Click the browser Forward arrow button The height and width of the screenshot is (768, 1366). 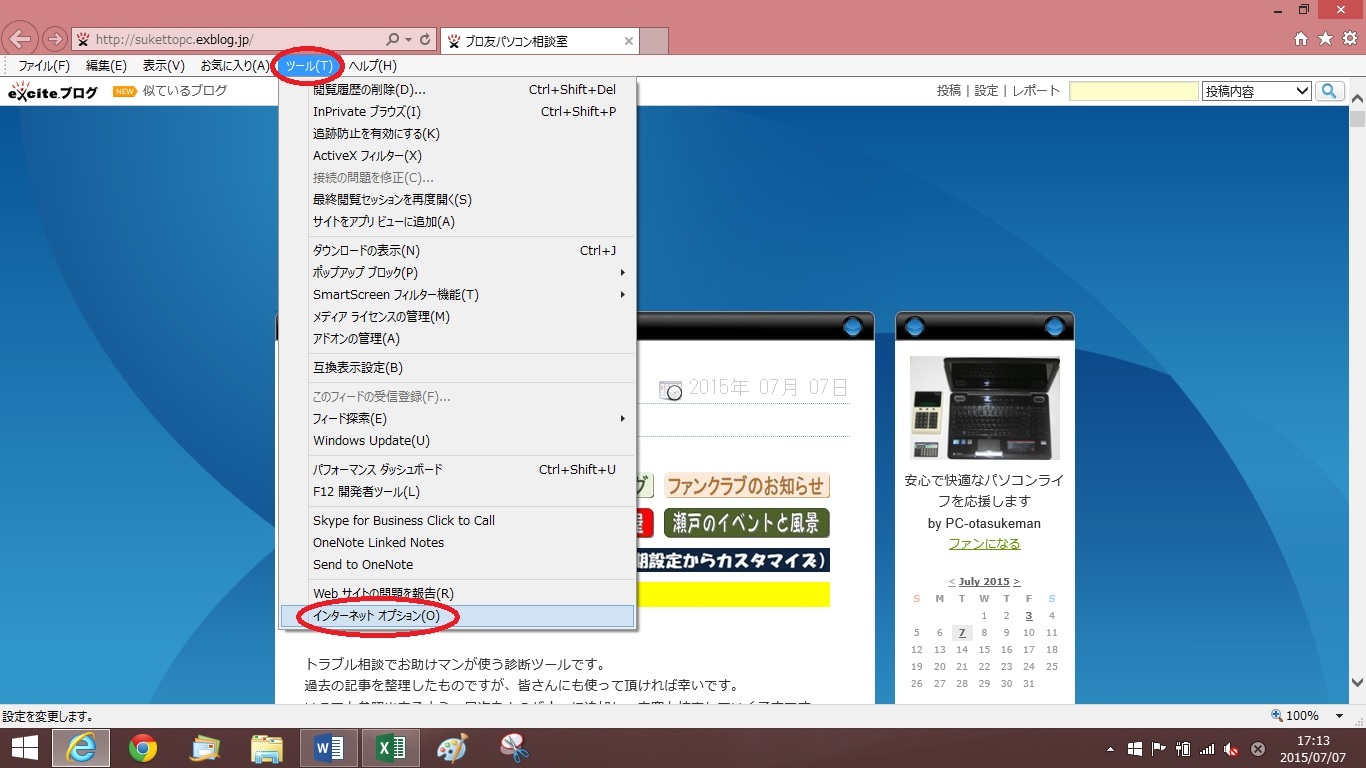coord(54,40)
